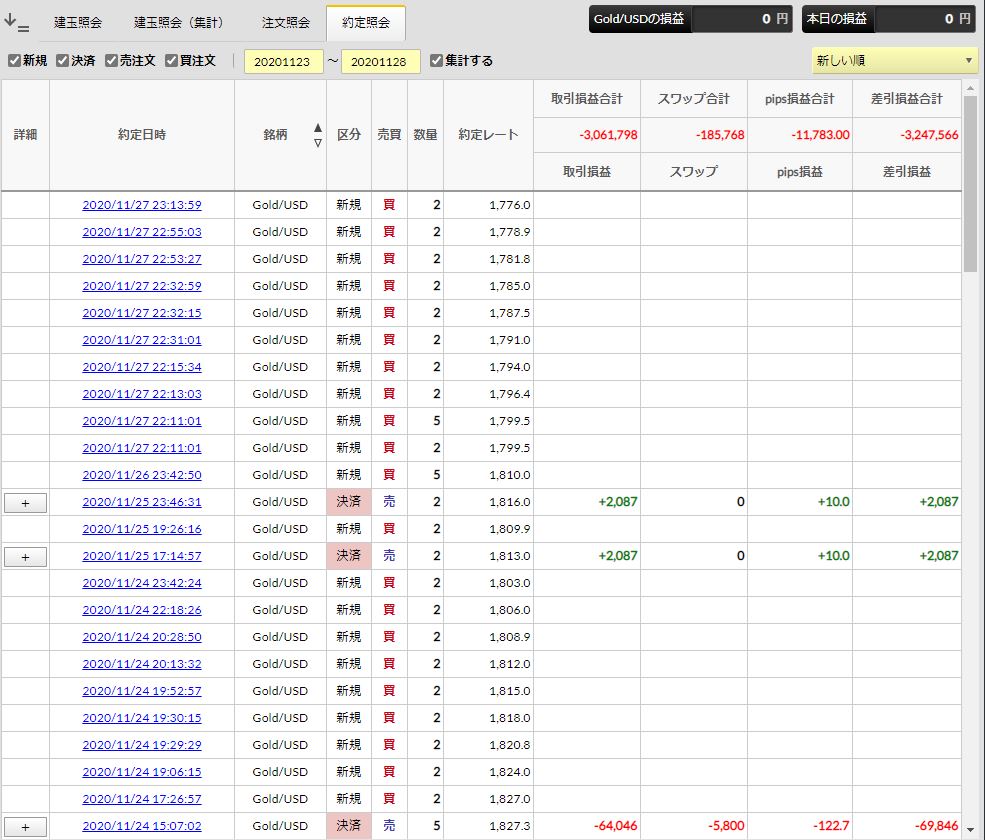Image resolution: width=985 pixels, height=840 pixels.
Task: Click the 約定日時 column header
Action: [142, 135]
